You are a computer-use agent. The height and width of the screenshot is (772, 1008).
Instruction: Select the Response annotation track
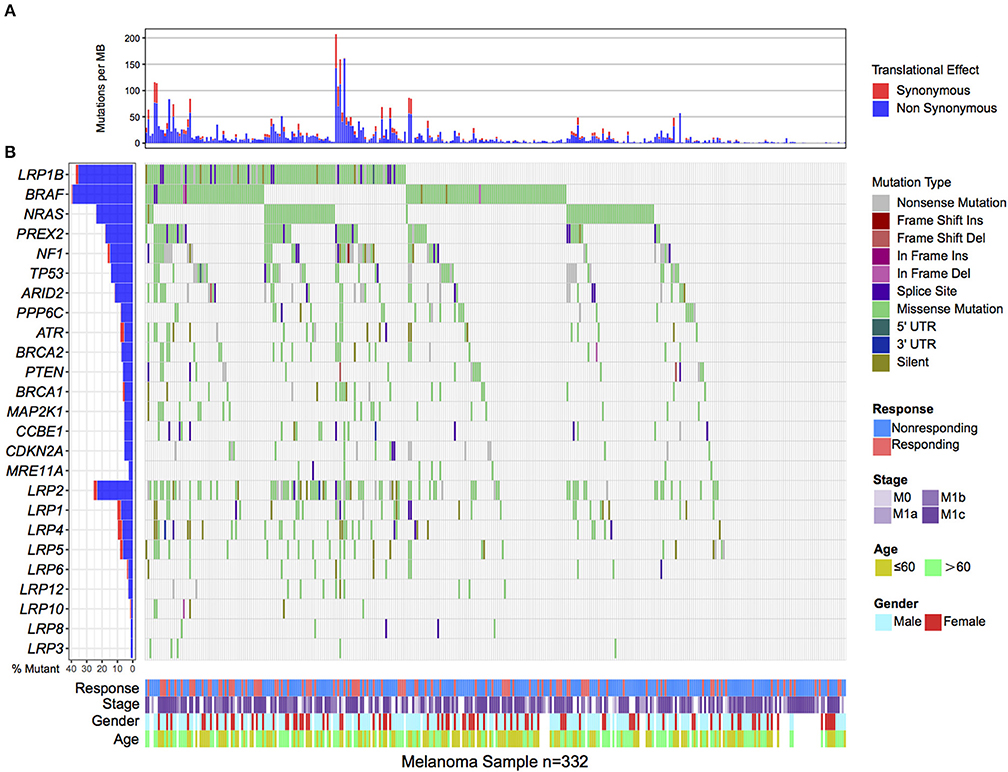coord(496,688)
